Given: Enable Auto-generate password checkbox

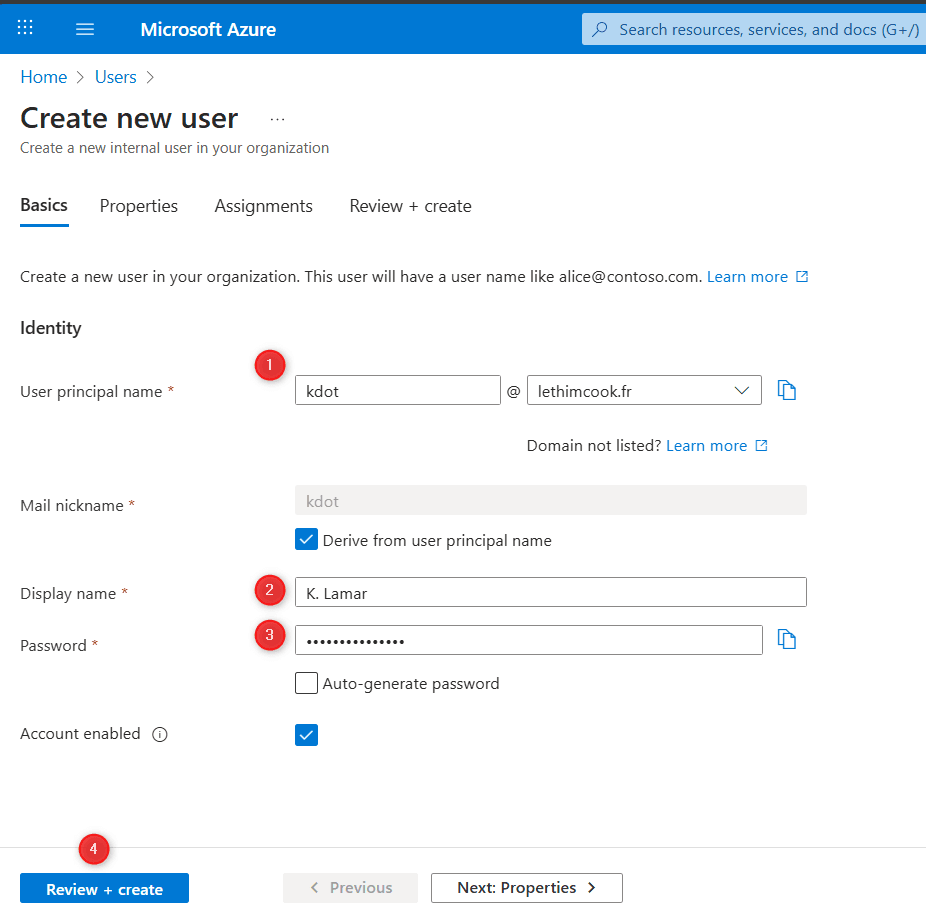Looking at the screenshot, I should coord(307,684).
